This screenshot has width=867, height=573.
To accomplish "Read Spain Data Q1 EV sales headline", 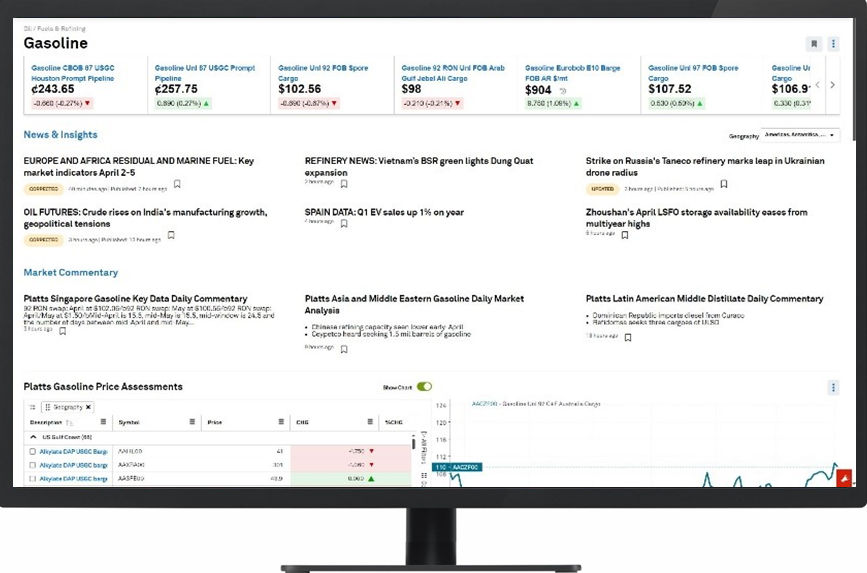I will [x=384, y=212].
